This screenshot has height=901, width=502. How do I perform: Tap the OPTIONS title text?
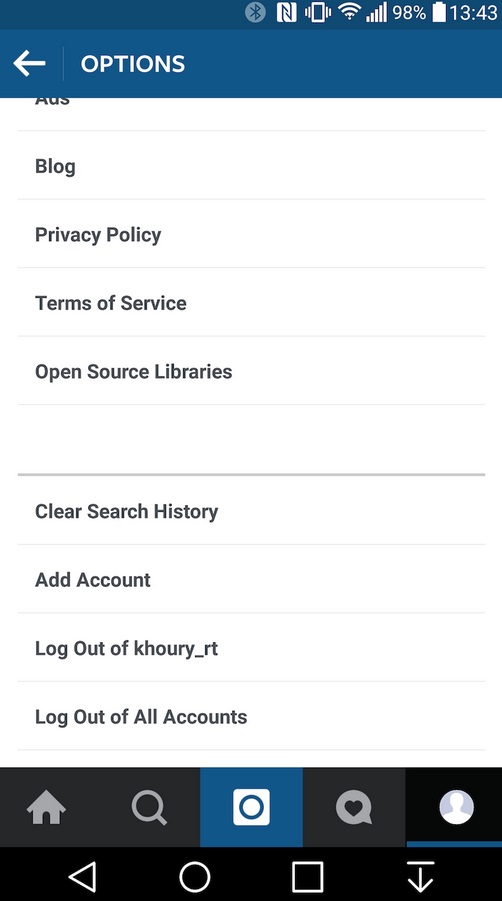133,64
